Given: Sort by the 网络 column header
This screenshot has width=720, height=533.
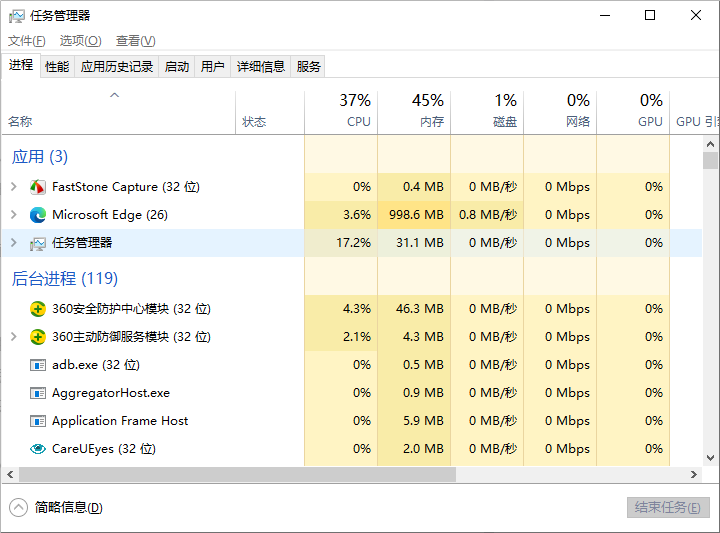Looking at the screenshot, I should click(560, 112).
